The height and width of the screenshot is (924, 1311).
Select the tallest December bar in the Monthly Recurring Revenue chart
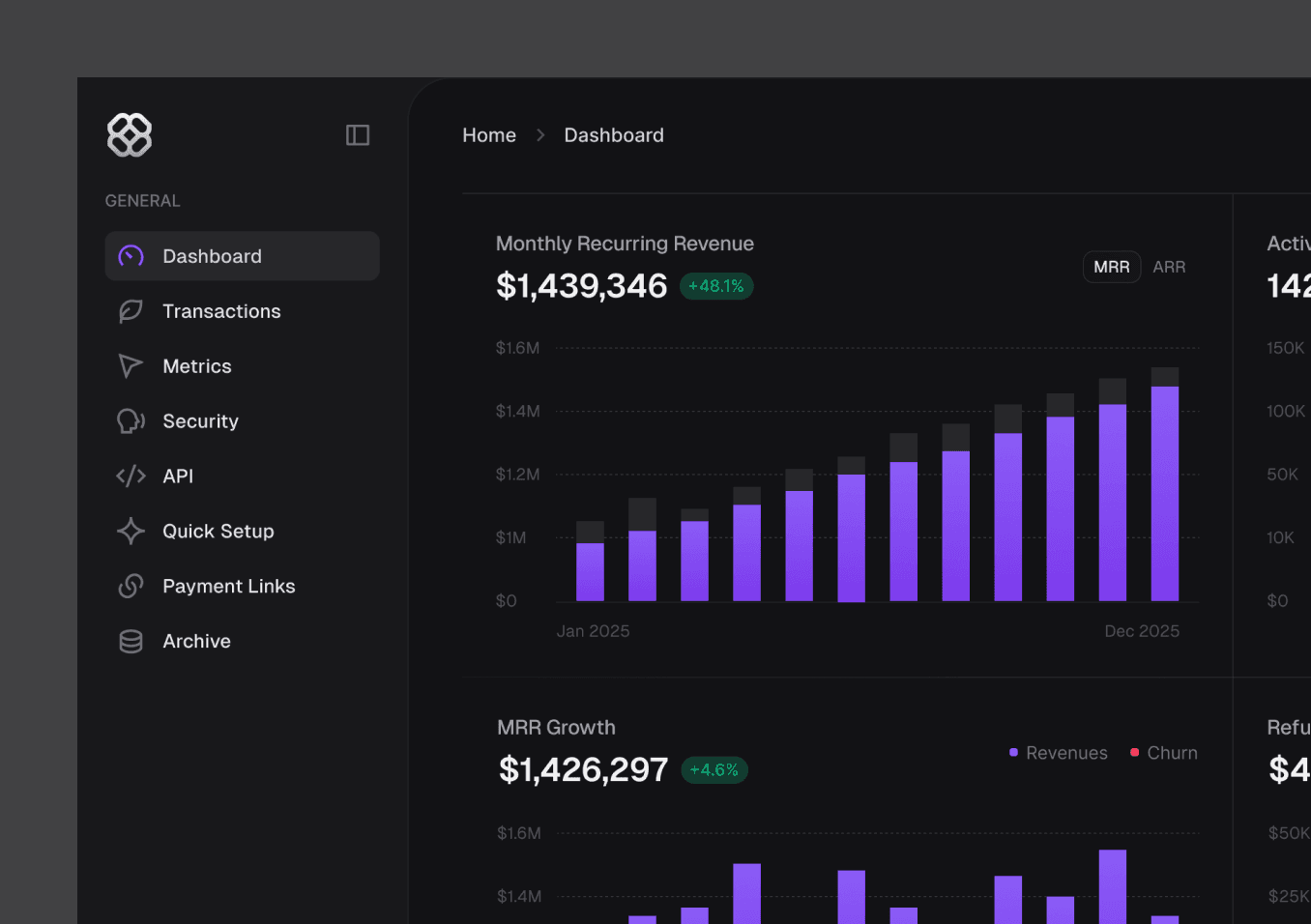point(1165,484)
